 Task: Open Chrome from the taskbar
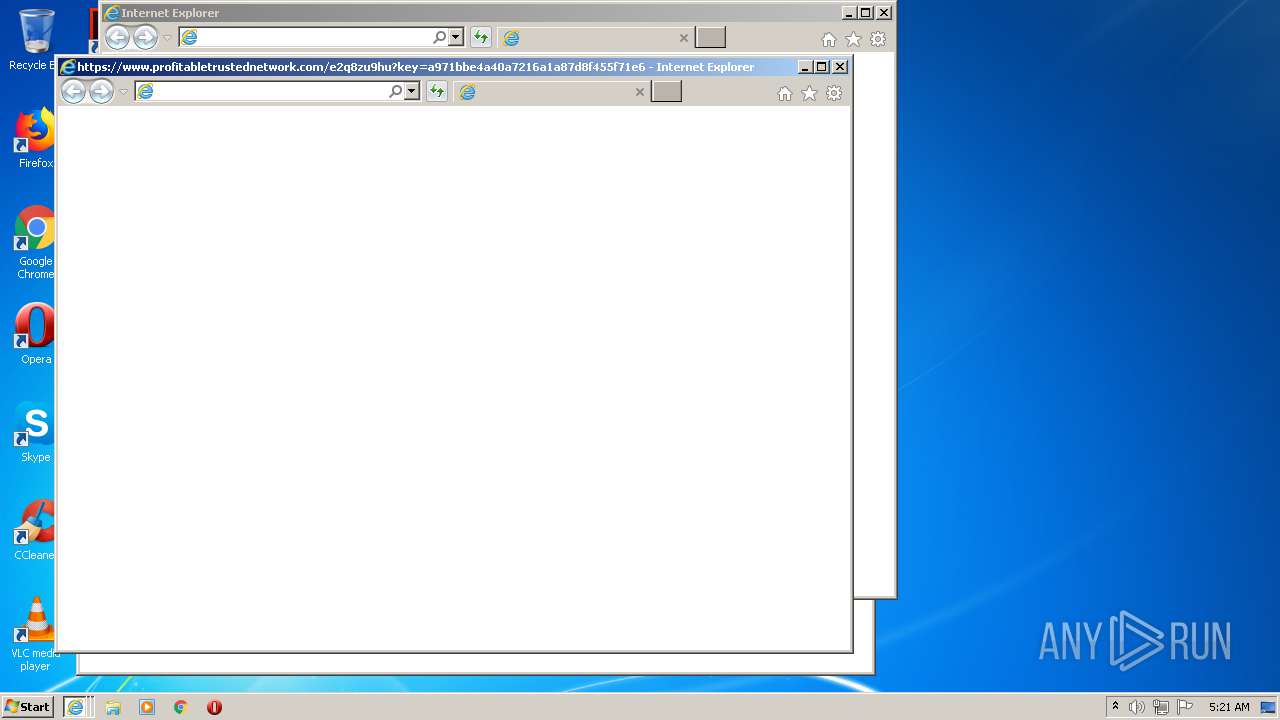tap(181, 707)
